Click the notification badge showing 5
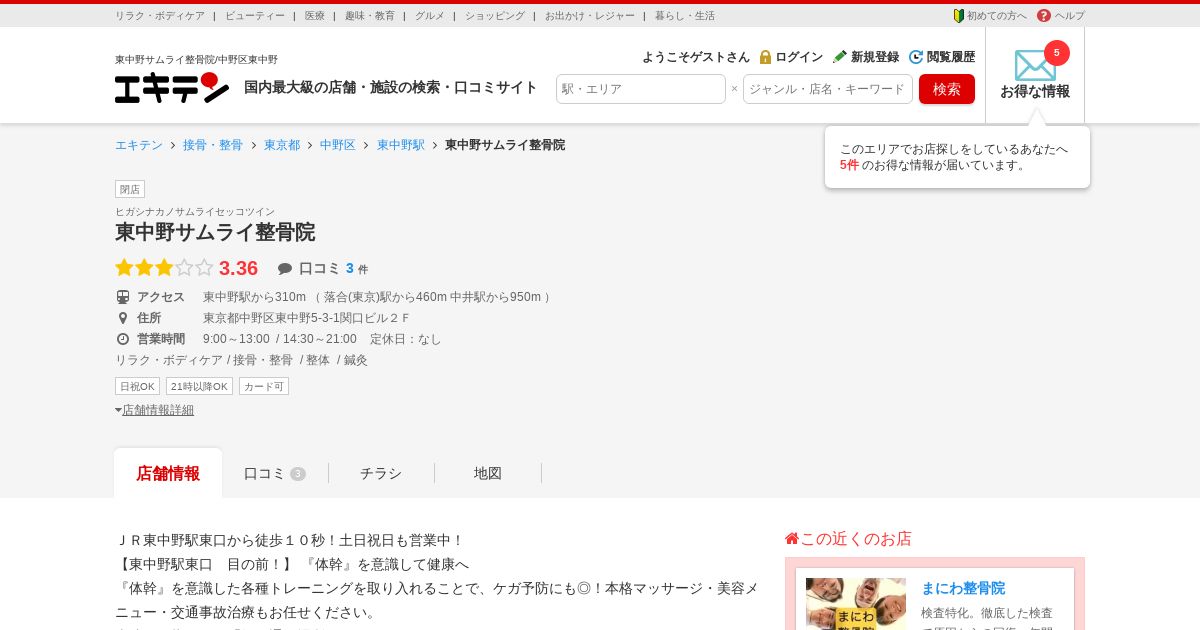Screen dimensions: 1200x630 [x=1056, y=53]
